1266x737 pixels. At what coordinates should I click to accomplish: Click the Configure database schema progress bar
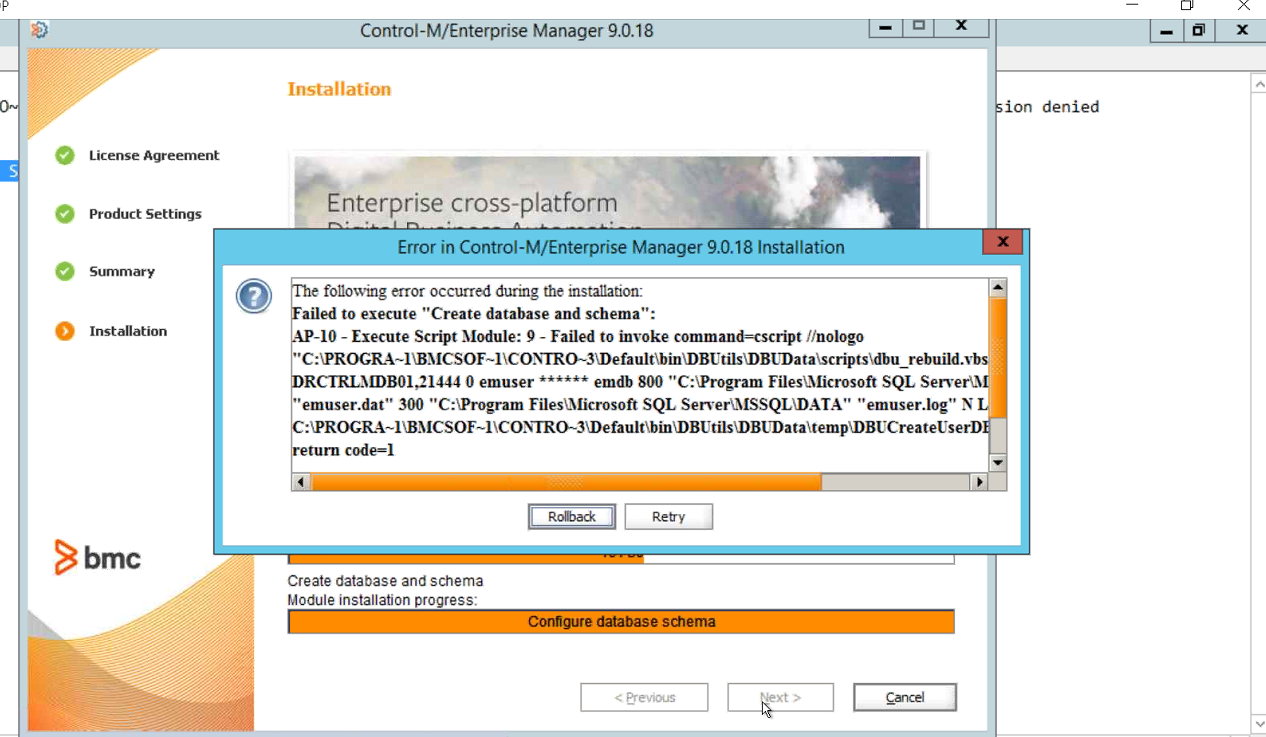coord(621,621)
